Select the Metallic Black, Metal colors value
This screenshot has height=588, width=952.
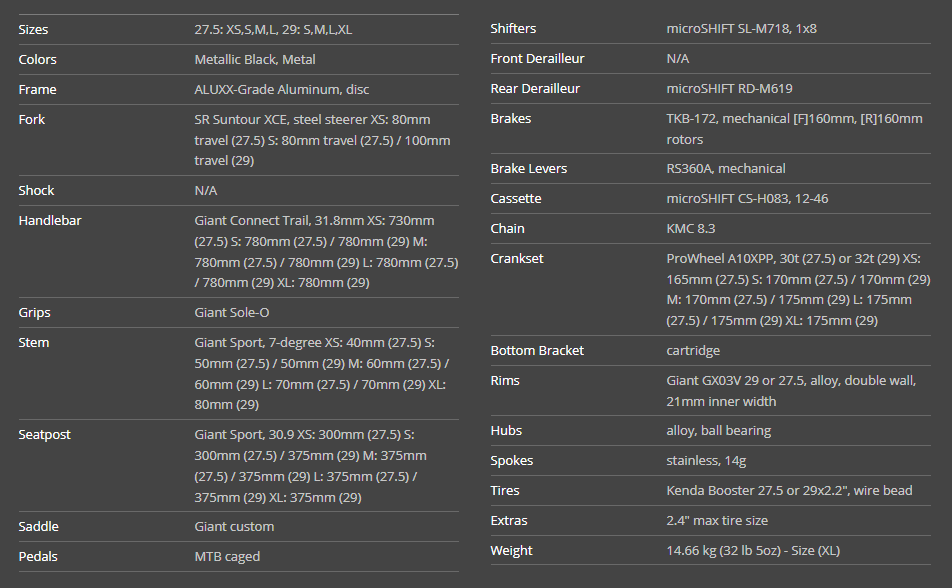point(255,60)
